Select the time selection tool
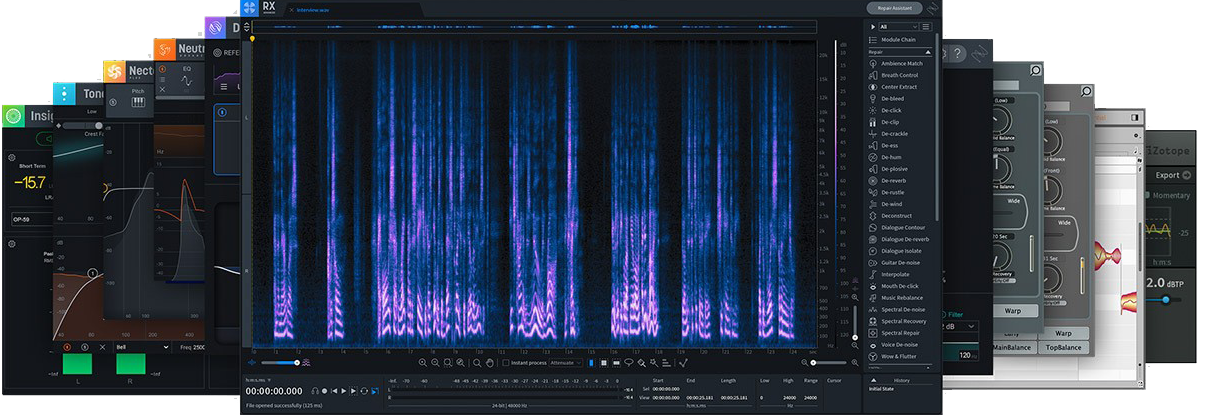Screen dimensions: 1205x415 point(591,362)
